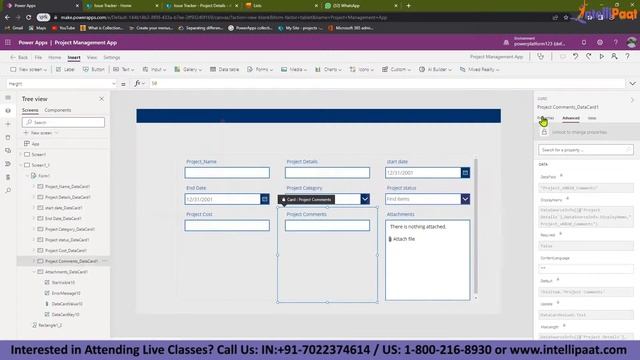The image size is (640, 360).
Task: Click the Undo arrow icon
Action: coord(576,57)
